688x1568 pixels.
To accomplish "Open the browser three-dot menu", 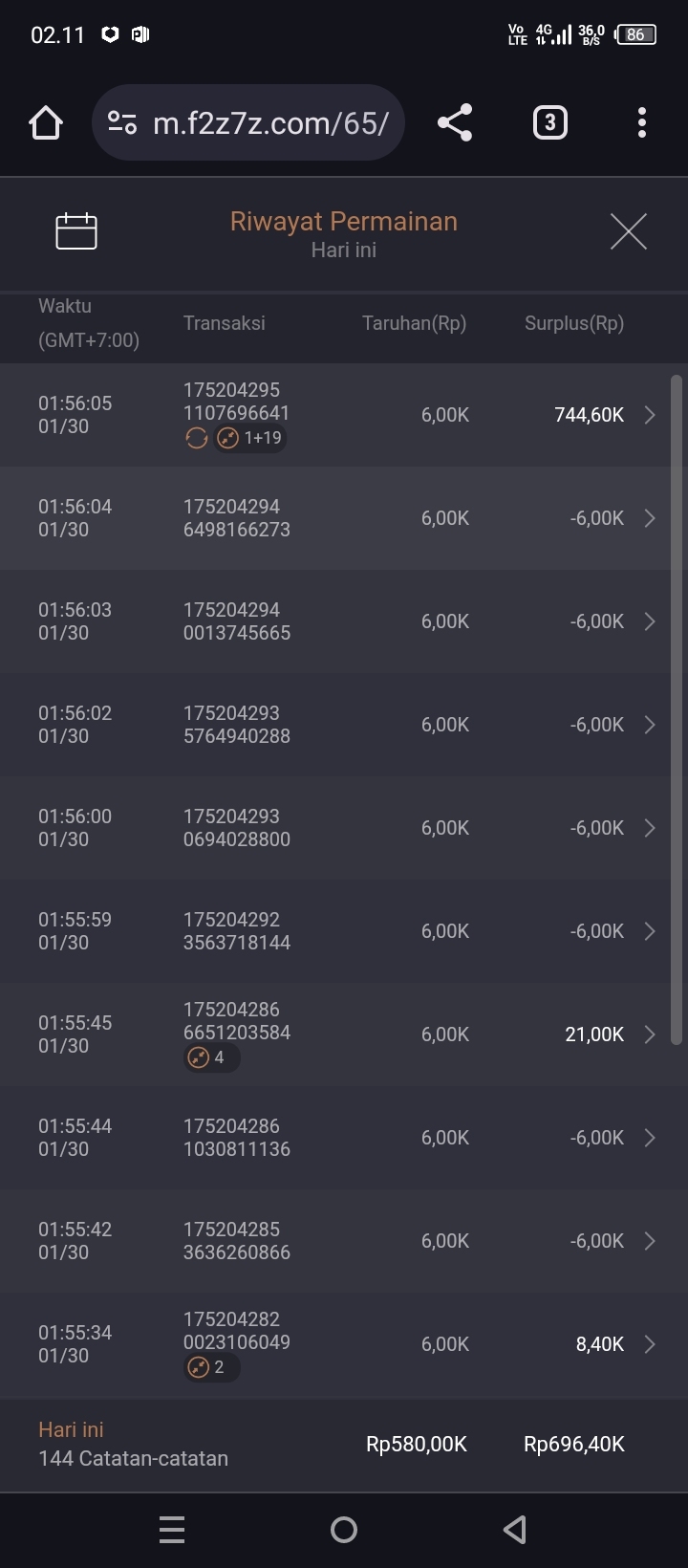I will coord(641,122).
